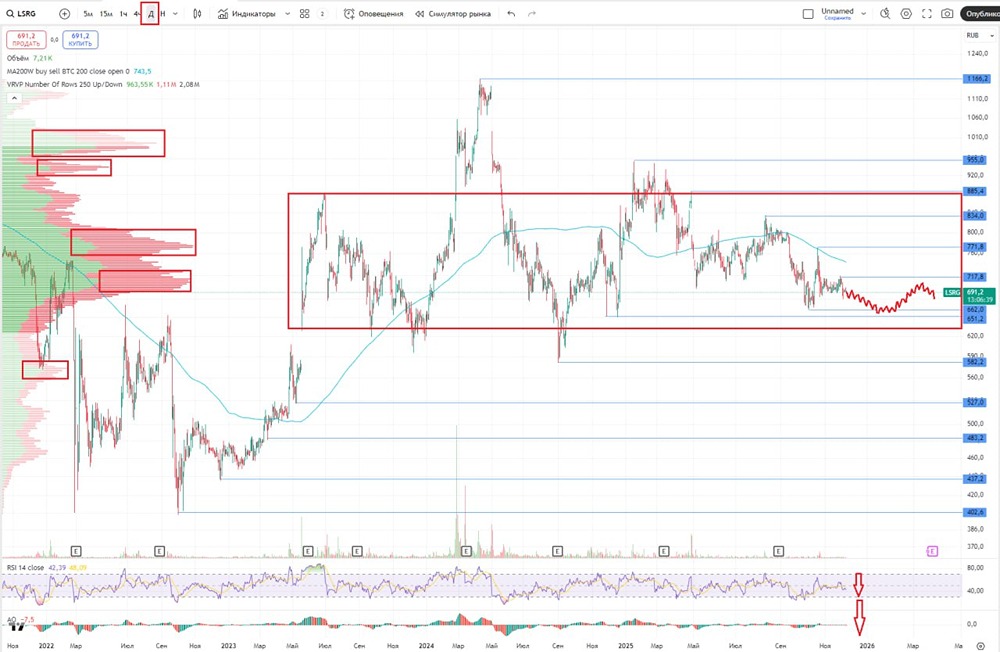
Task: Open the layout grid selector square icon
Action: coord(808,13)
